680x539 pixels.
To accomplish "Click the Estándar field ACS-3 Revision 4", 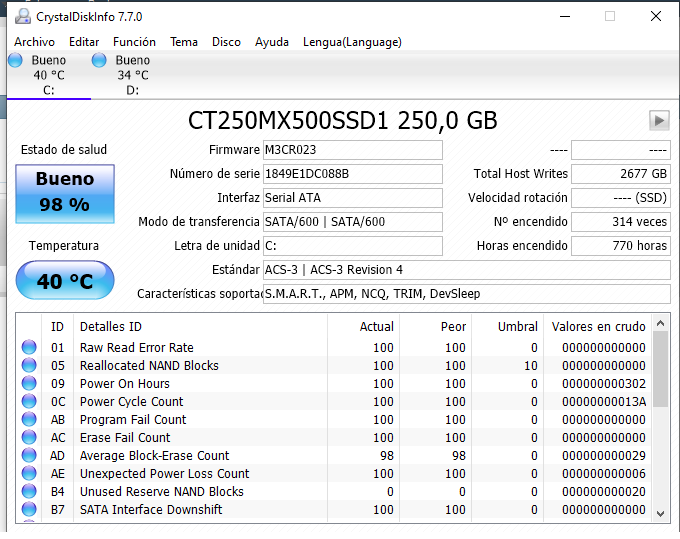I will pos(467,270).
